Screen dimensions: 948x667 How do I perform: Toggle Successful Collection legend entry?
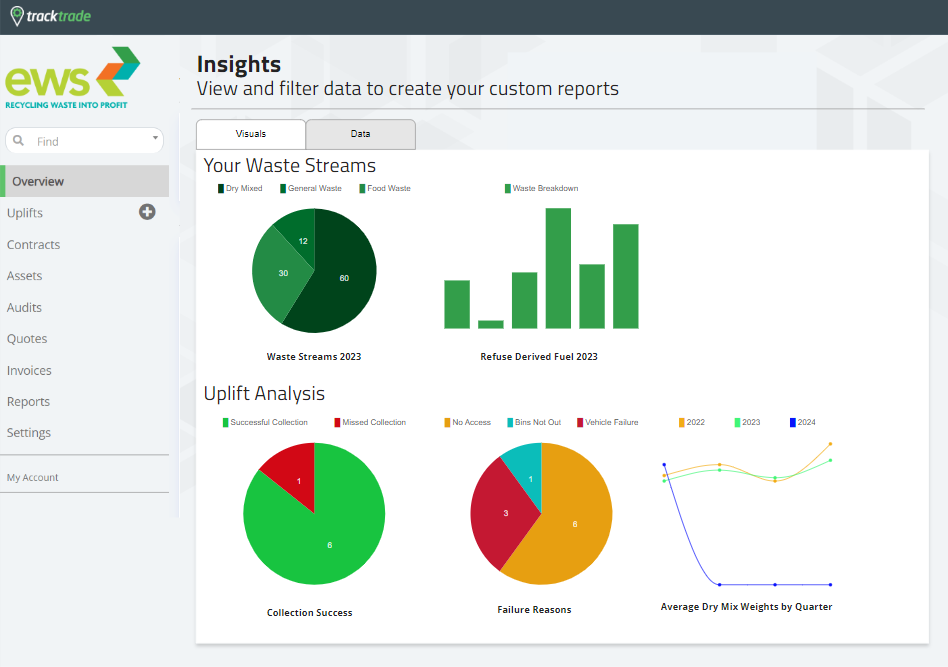pos(265,422)
